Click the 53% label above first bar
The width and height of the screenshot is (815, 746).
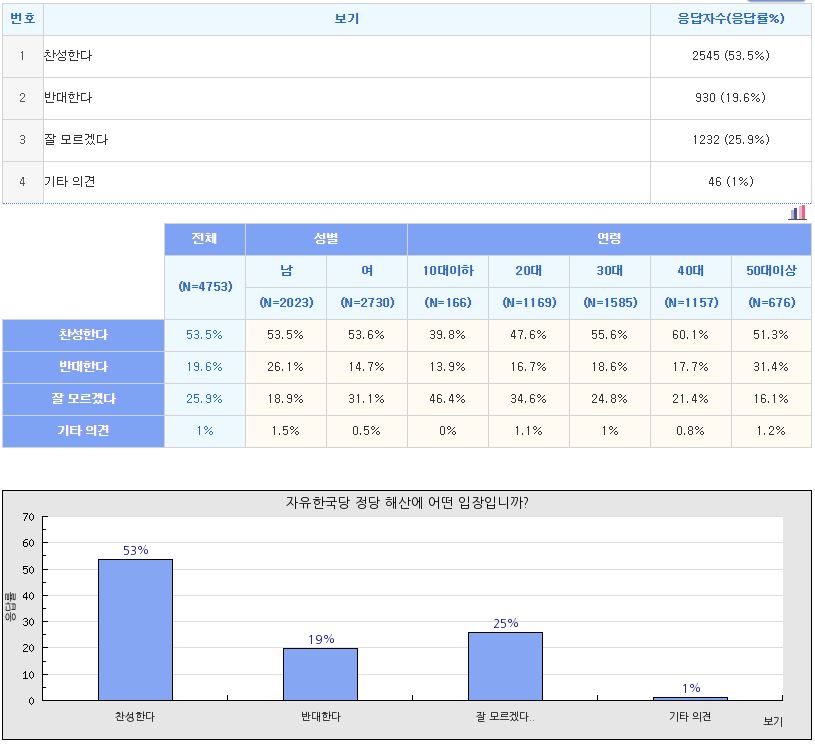(136, 551)
